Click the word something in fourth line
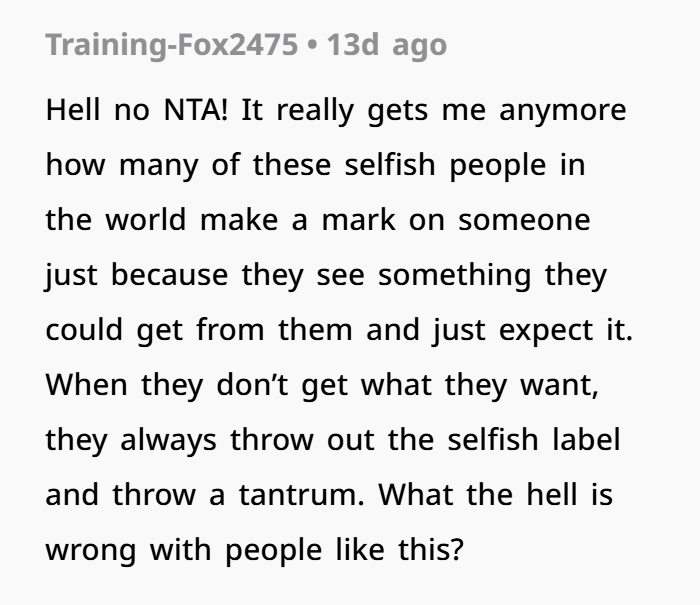700x605 pixels. 454,276
